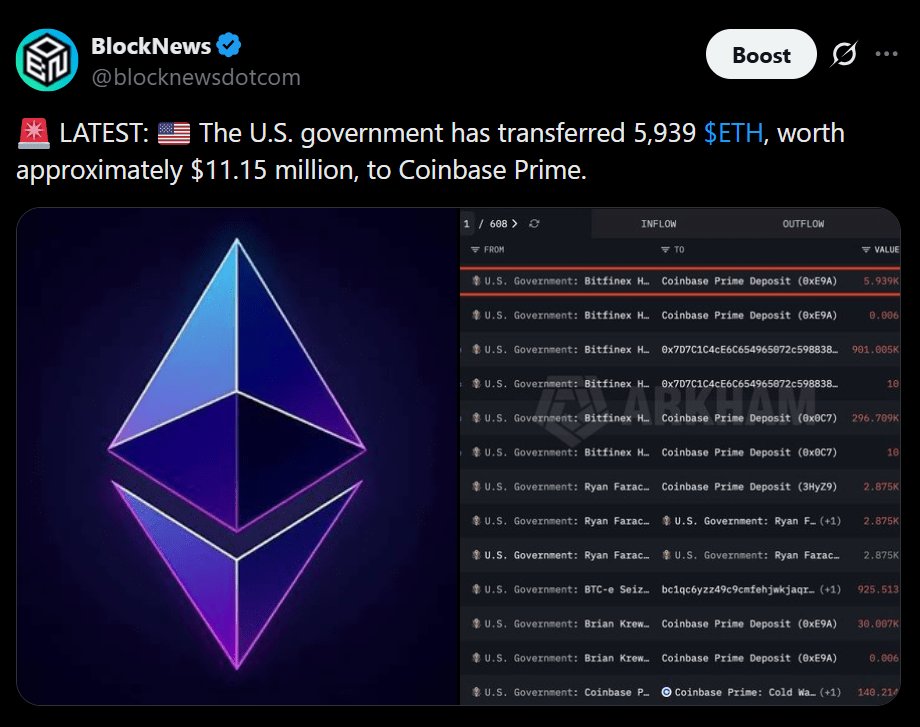This screenshot has width=920, height=727.
Task: Select the highlighted 5.939K transfer row
Action: 680,281
